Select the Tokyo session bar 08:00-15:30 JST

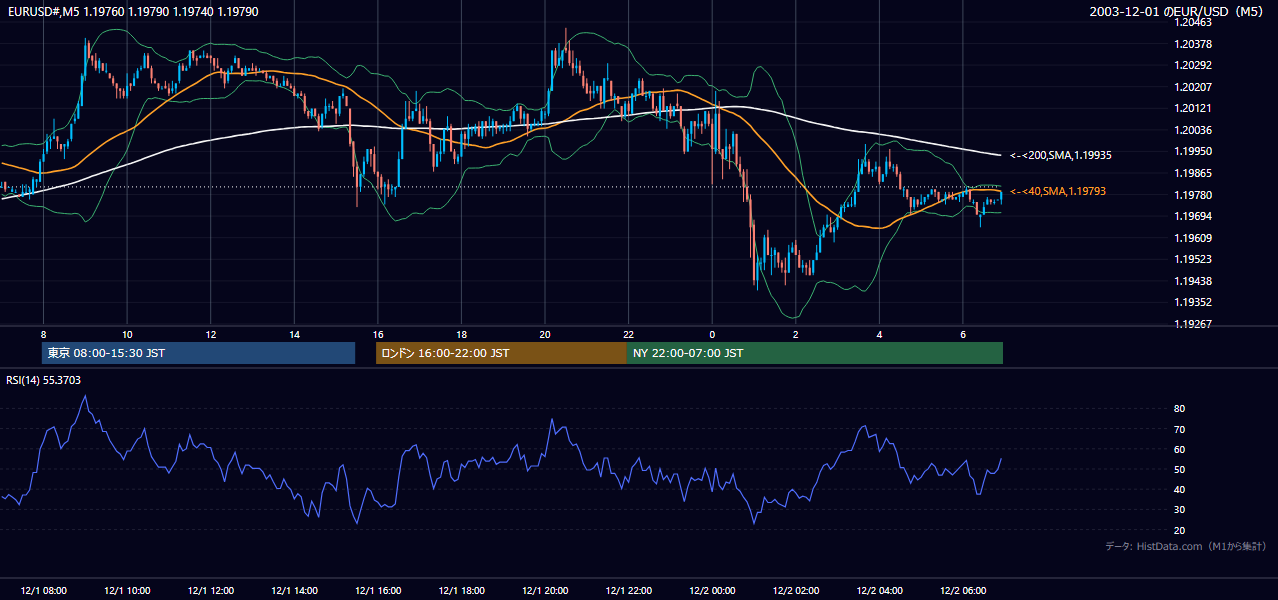click(198, 353)
